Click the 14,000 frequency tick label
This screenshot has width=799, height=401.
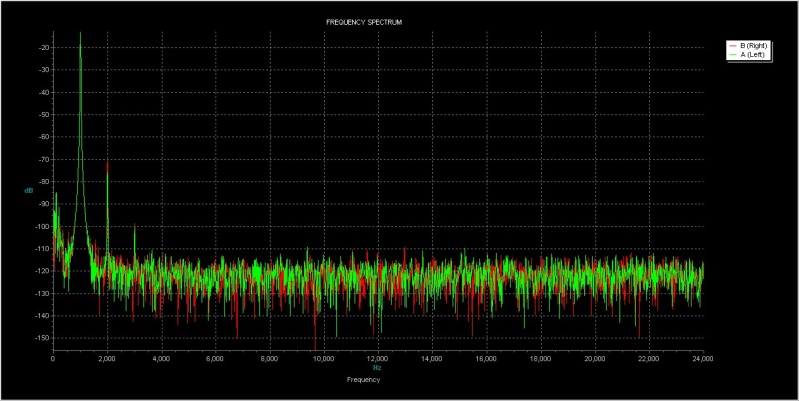(x=432, y=358)
